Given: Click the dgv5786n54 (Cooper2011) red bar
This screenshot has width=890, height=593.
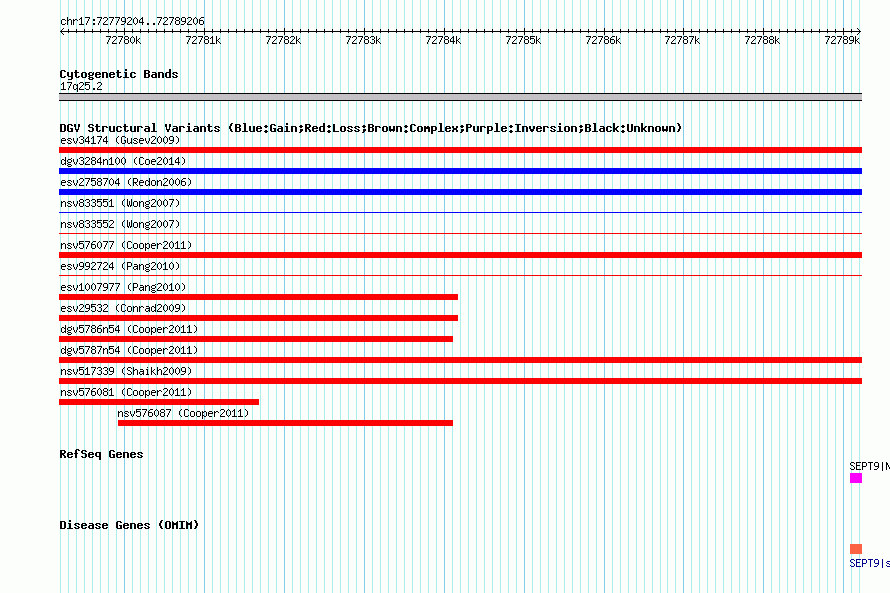Looking at the screenshot, I should (256, 339).
